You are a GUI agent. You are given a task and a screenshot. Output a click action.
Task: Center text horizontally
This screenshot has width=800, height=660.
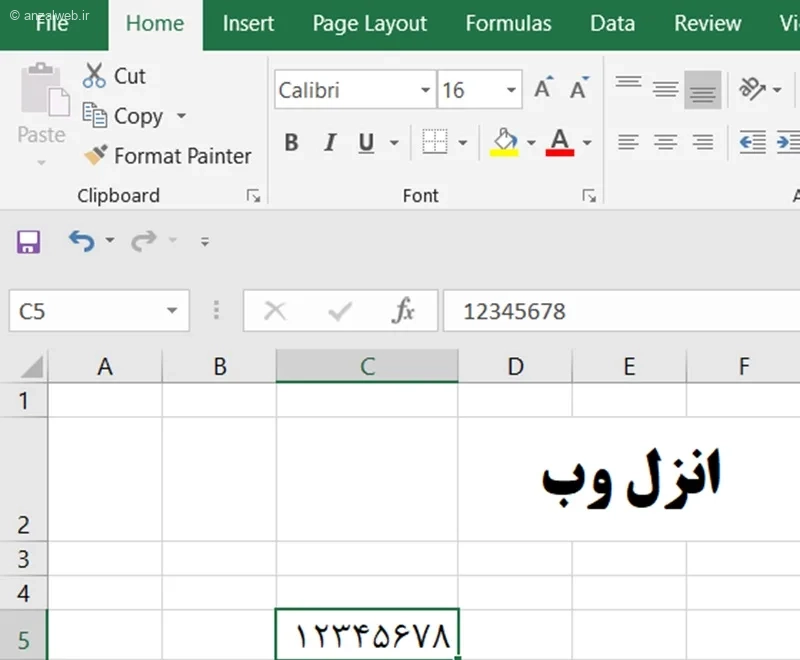coord(665,142)
